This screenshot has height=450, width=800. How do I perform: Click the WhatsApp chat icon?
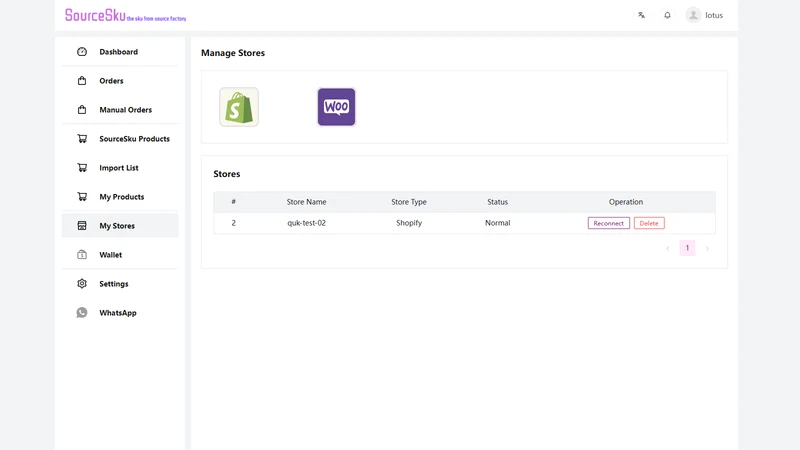[82, 313]
